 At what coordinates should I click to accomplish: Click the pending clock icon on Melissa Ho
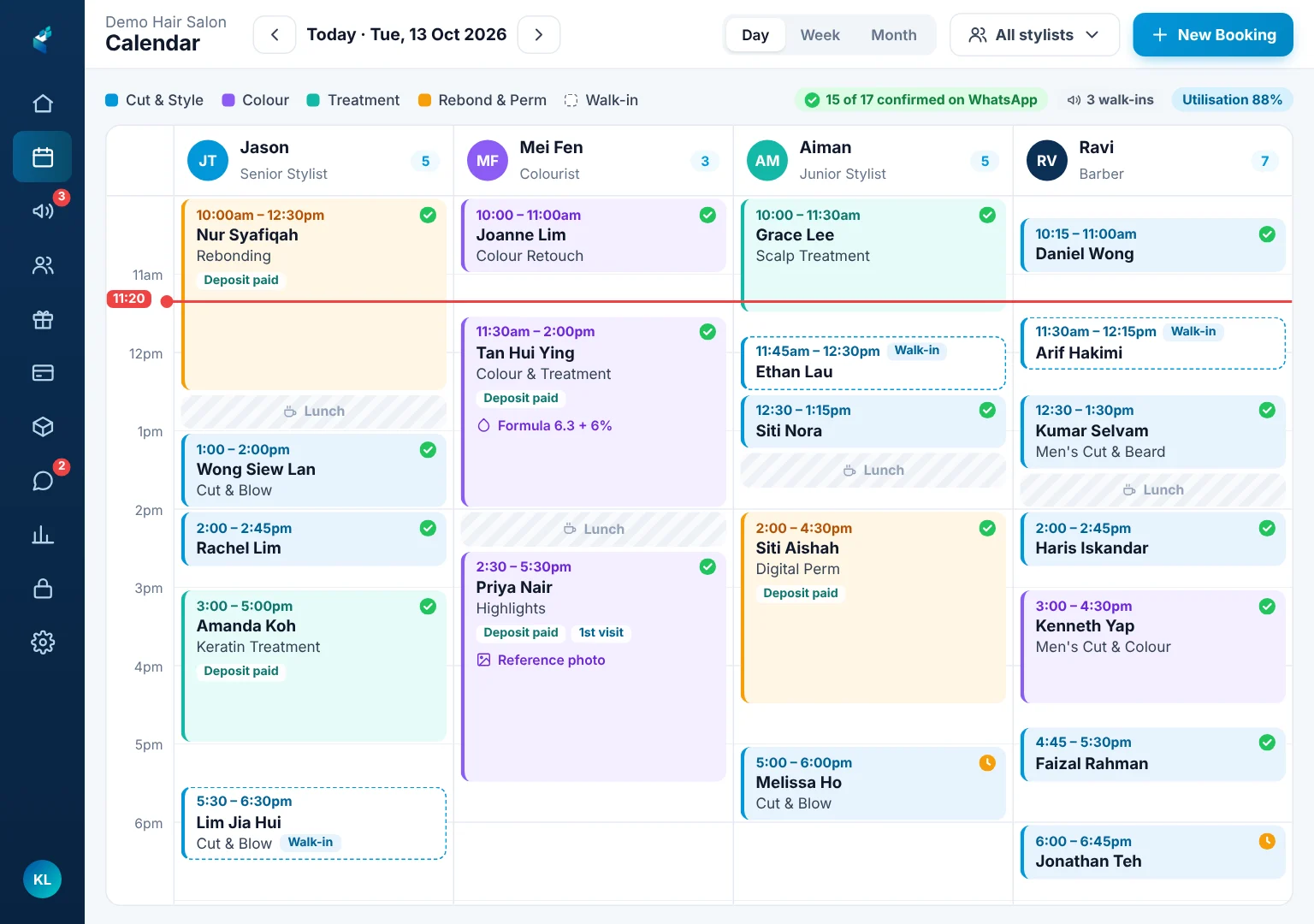click(x=987, y=762)
